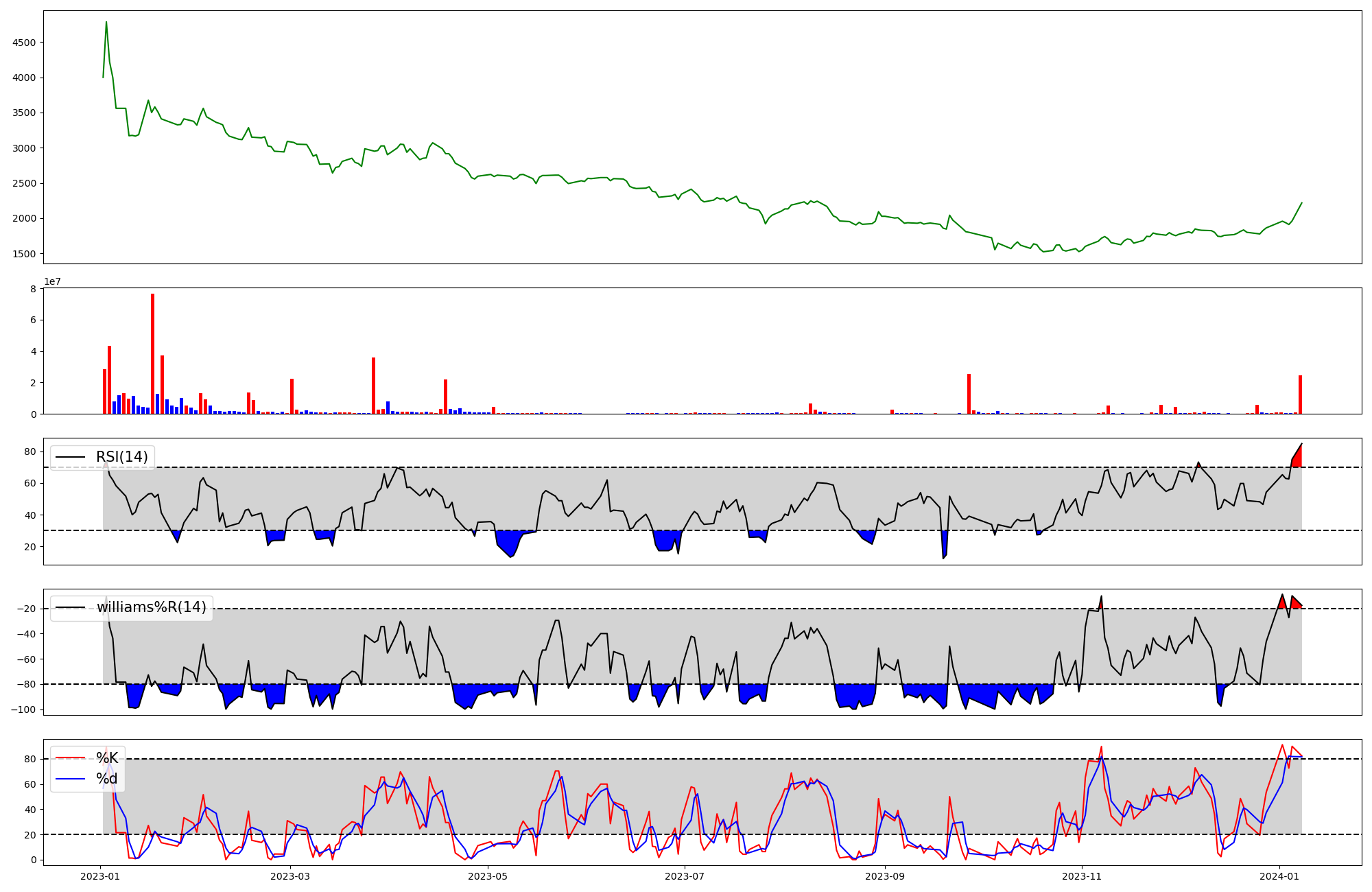The image size is (1372, 892).
Task: Click the price chart's highest peak
Action: click(106, 23)
